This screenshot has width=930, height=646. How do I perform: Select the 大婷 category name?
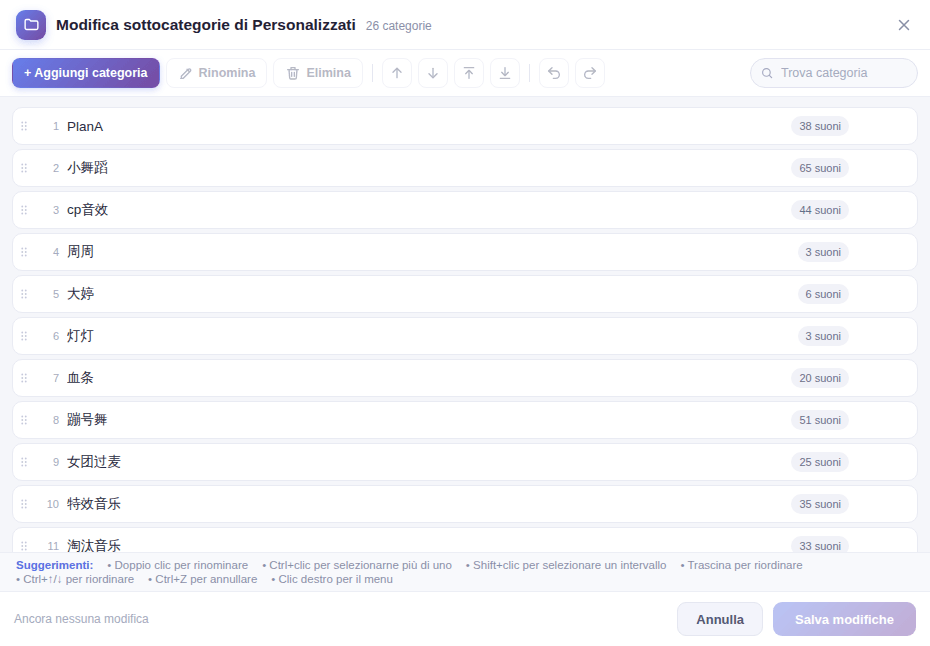pyautogui.click(x=80, y=294)
